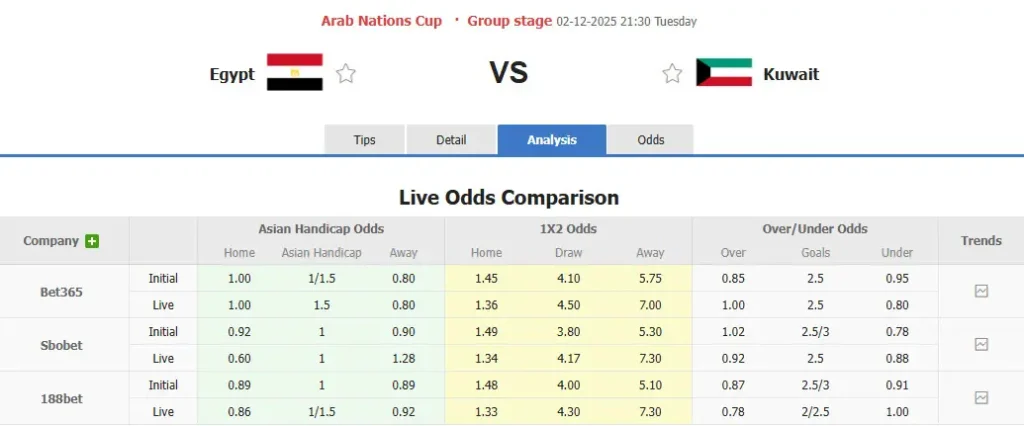Viewport: 1024px width, 426px height.
Task: Select the Sbobet company row label
Action: 62,345
